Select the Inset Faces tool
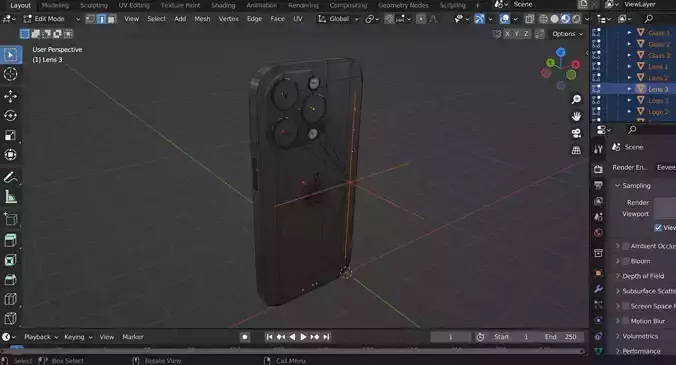Image resolution: width=676 pixels, height=365 pixels. tap(11, 260)
